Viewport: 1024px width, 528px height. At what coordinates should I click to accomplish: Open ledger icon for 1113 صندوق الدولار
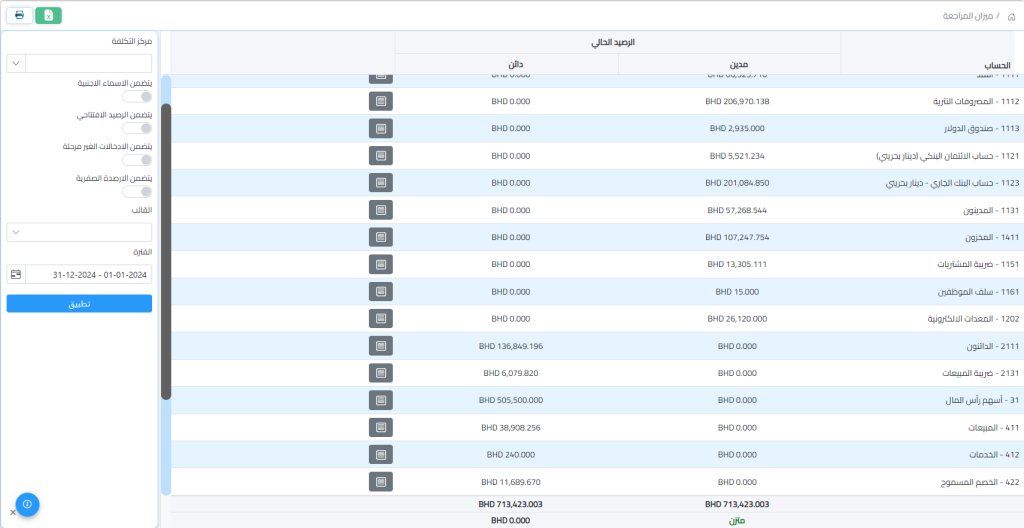(x=380, y=128)
